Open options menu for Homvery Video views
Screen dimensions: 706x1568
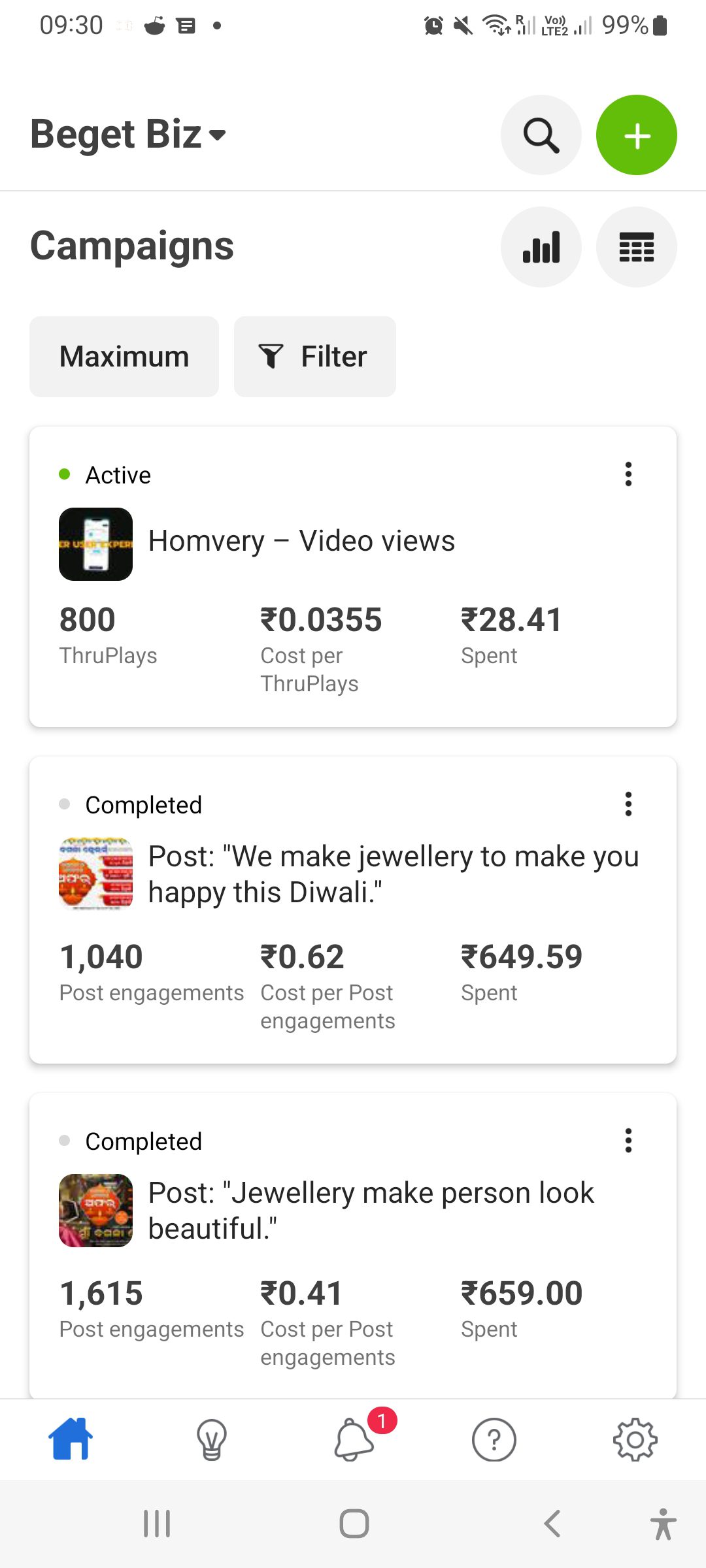click(628, 474)
